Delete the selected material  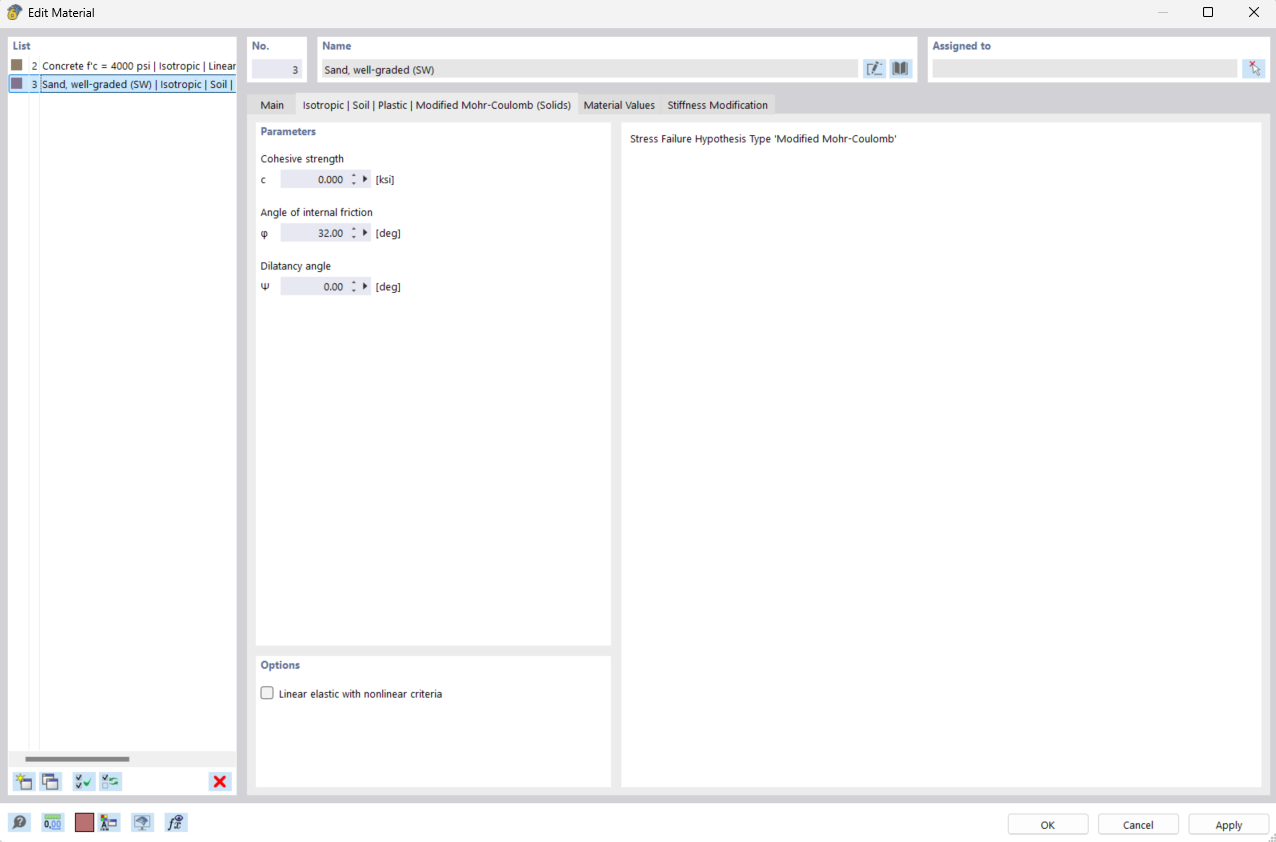coord(219,781)
